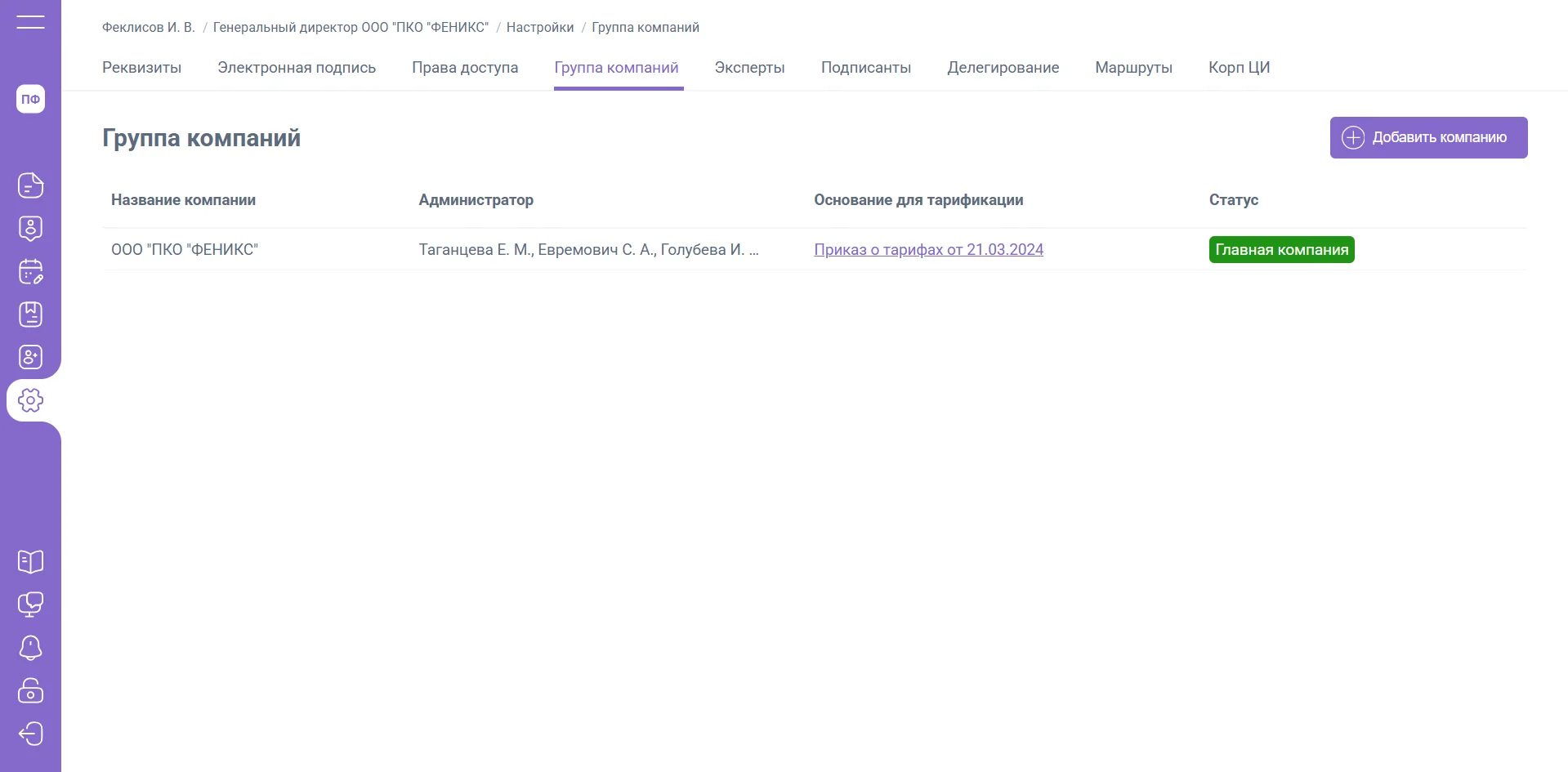Click the logout arrow icon
Image resolution: width=1568 pixels, height=772 pixels.
30,734
